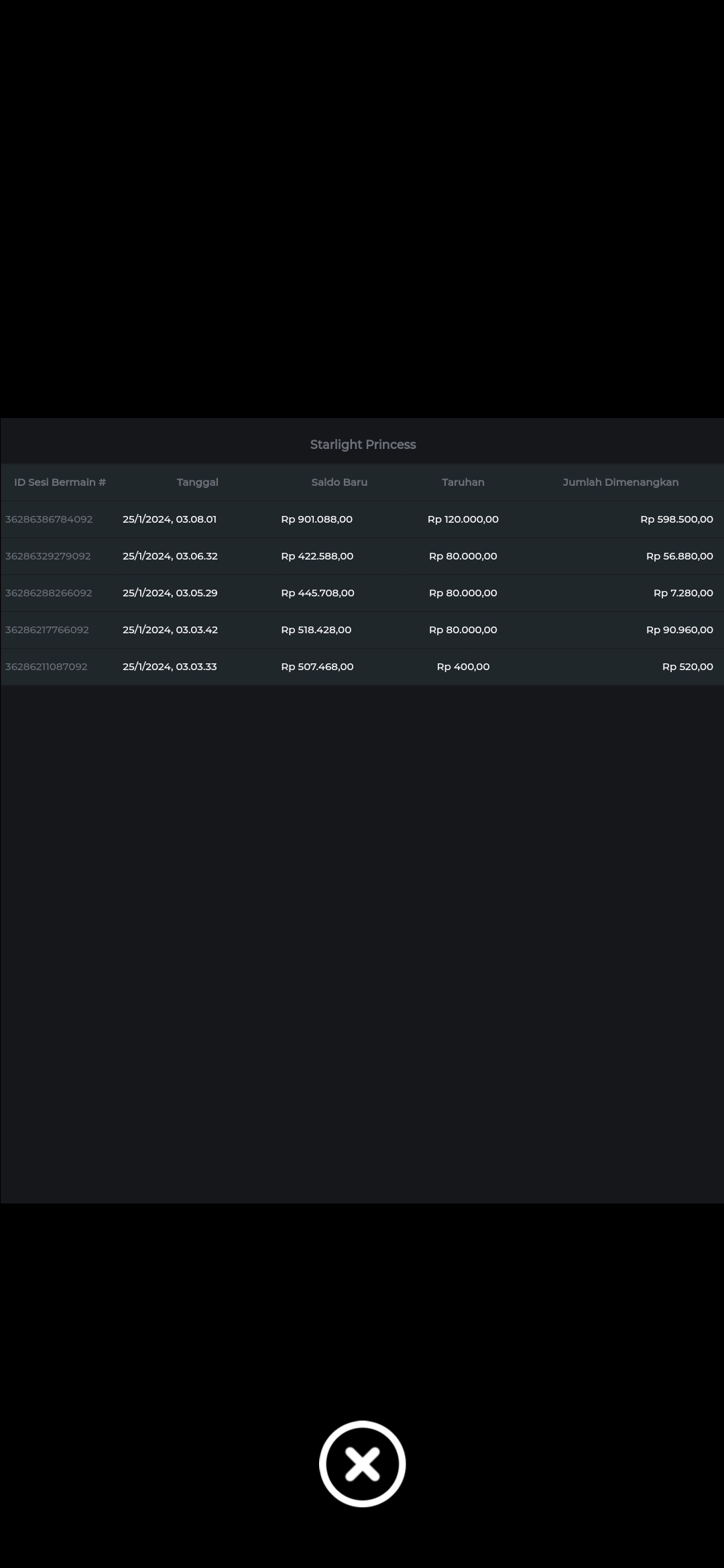Image resolution: width=724 pixels, height=1568 pixels.
Task: Click the Saldo Baru column header
Action: [339, 482]
